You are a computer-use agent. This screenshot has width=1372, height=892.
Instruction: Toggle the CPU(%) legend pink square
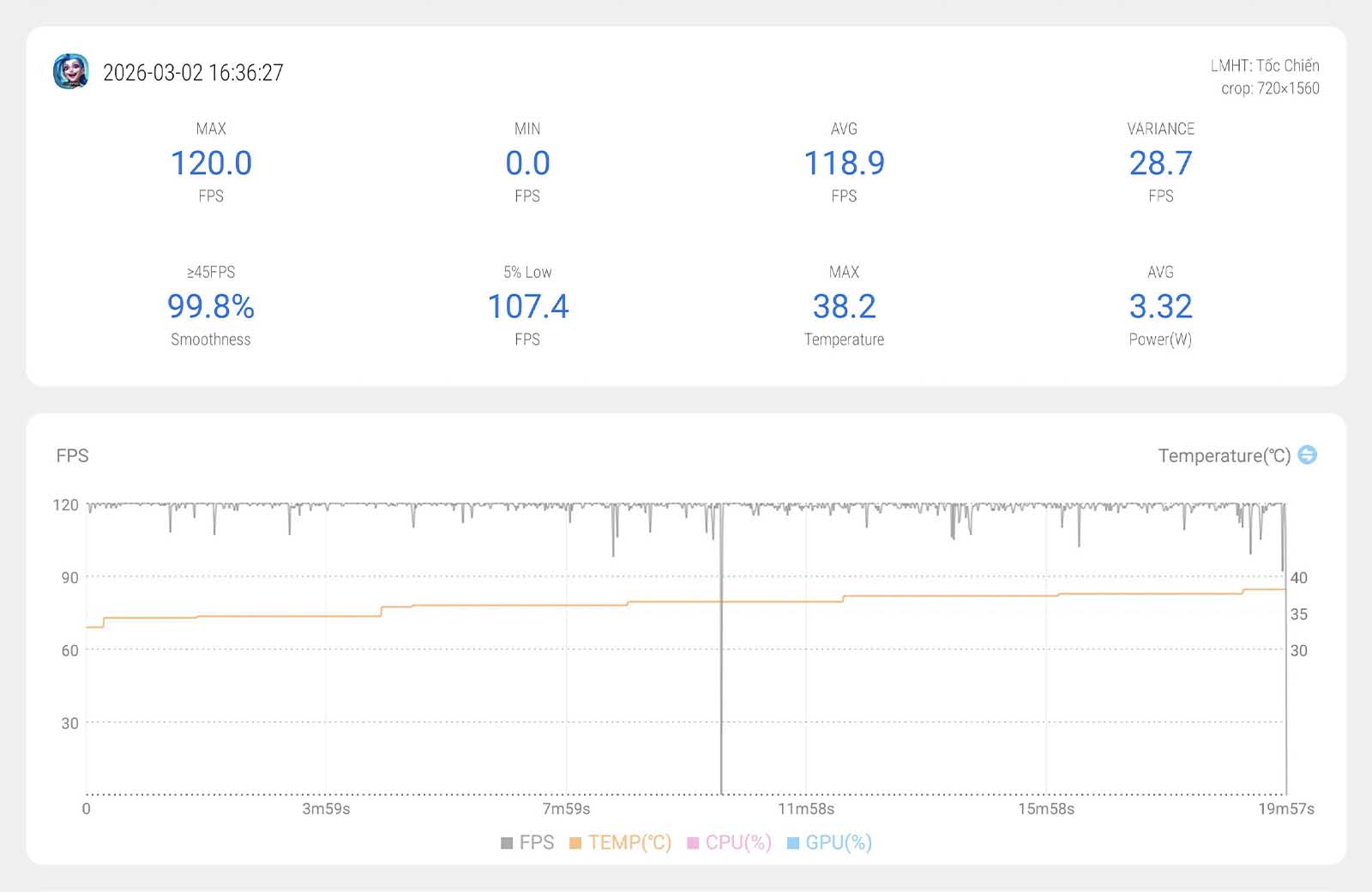(x=693, y=843)
